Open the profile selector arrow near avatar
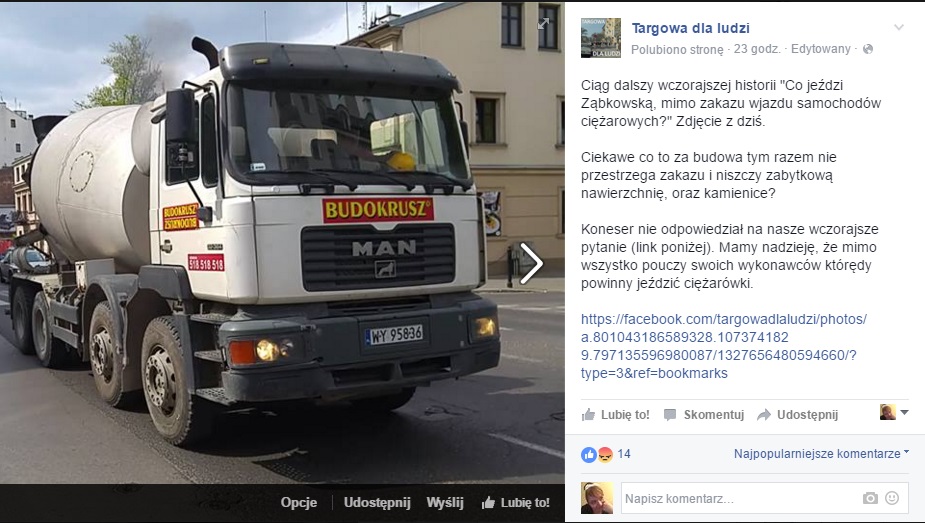Screen dimensions: 925x523 click(904, 412)
